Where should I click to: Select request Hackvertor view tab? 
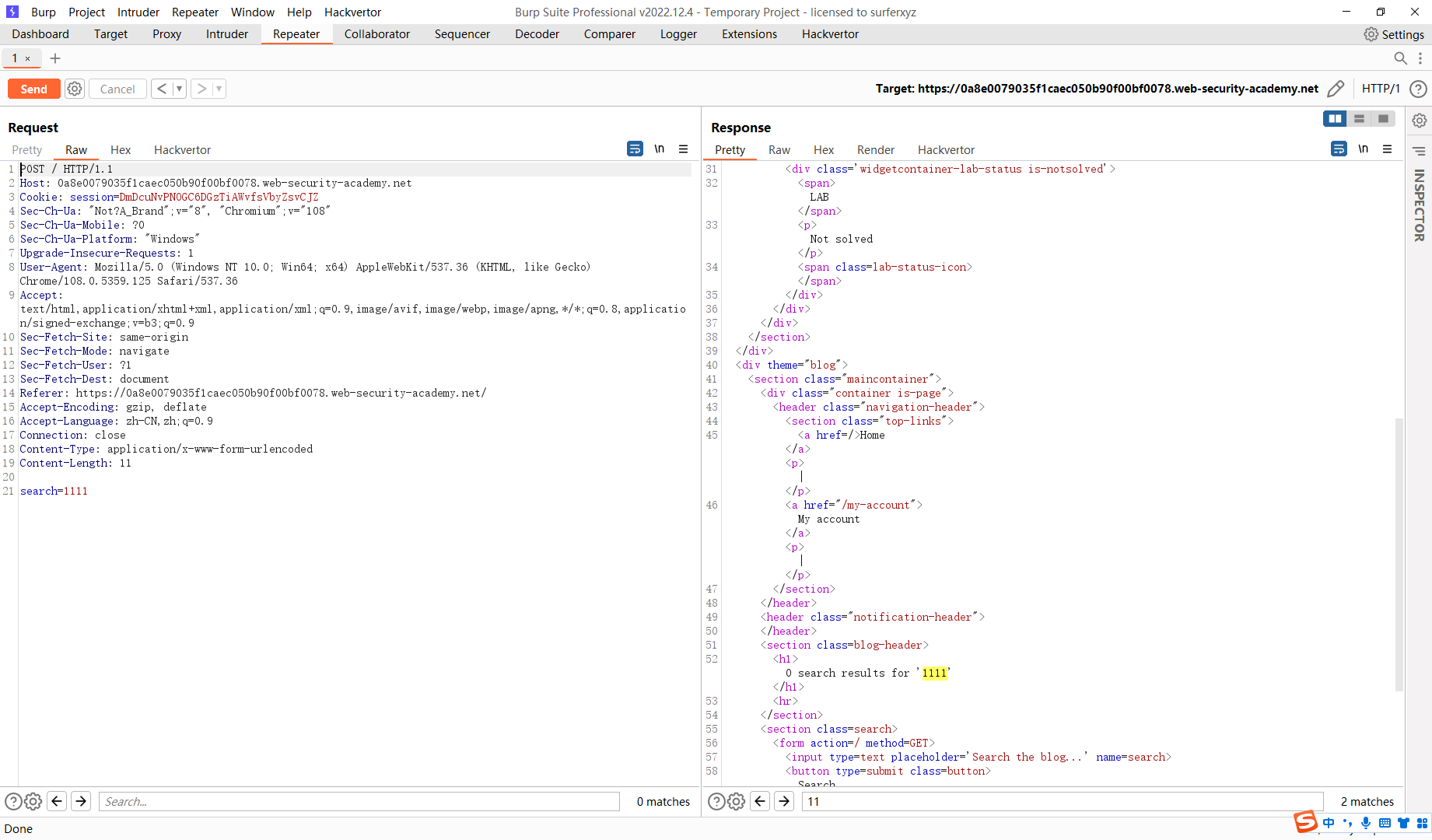pos(182,150)
